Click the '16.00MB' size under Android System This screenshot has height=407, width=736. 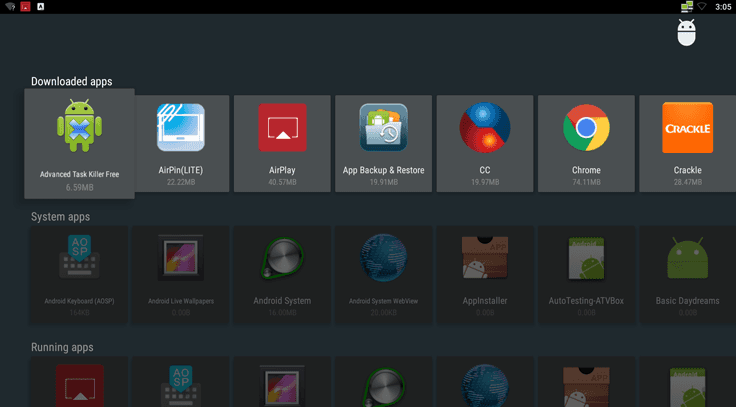click(282, 313)
